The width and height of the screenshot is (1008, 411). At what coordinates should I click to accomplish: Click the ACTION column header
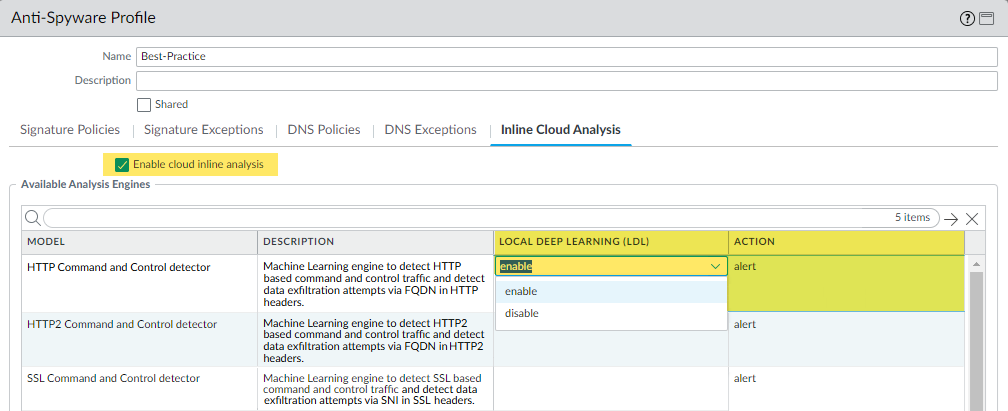(x=846, y=242)
